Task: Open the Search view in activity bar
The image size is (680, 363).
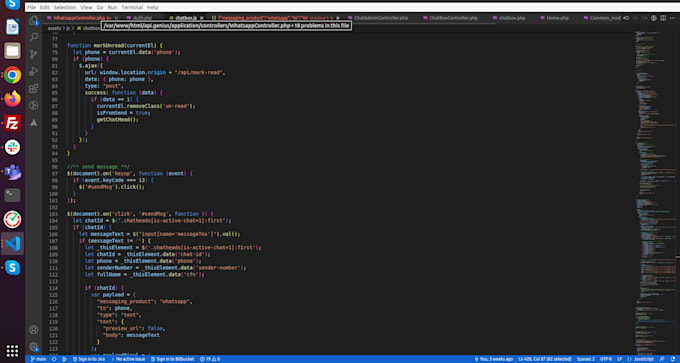Action: 33,37
